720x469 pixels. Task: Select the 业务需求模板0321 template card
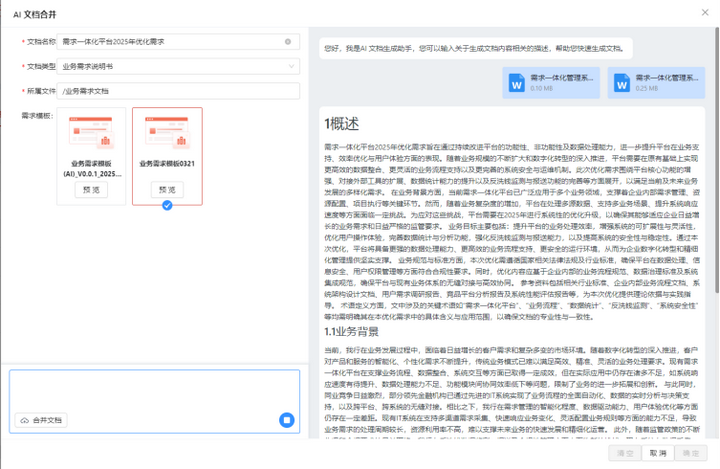[x=167, y=156]
